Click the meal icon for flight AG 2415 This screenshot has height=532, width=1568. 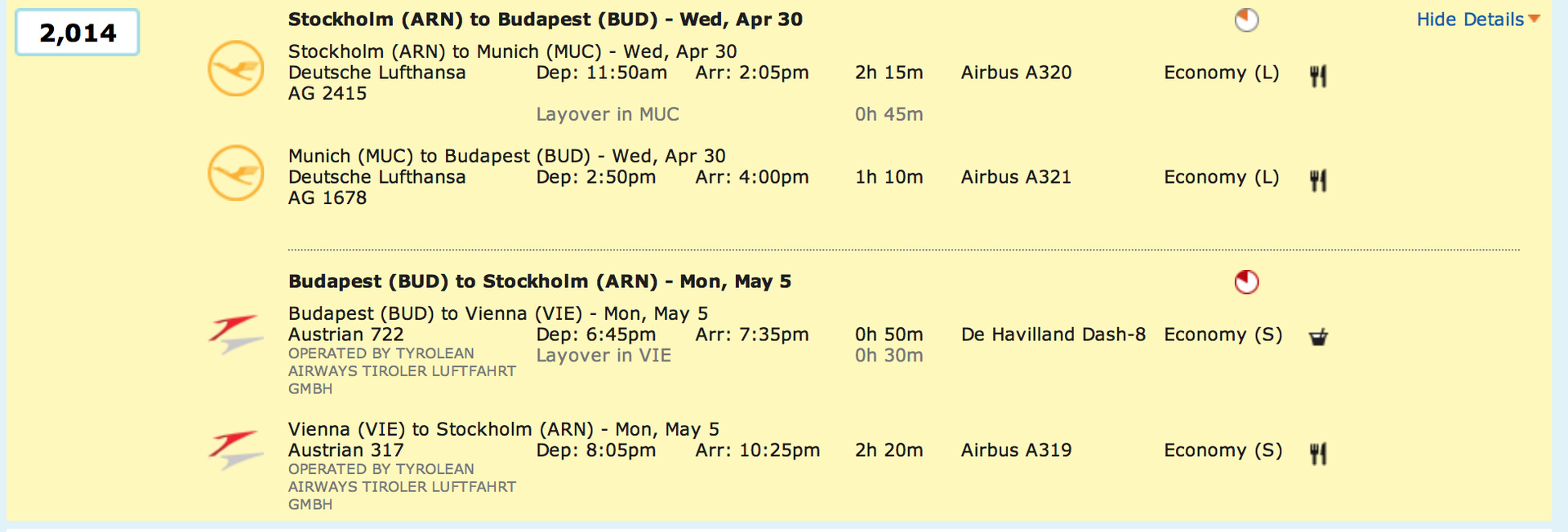pos(1318,76)
